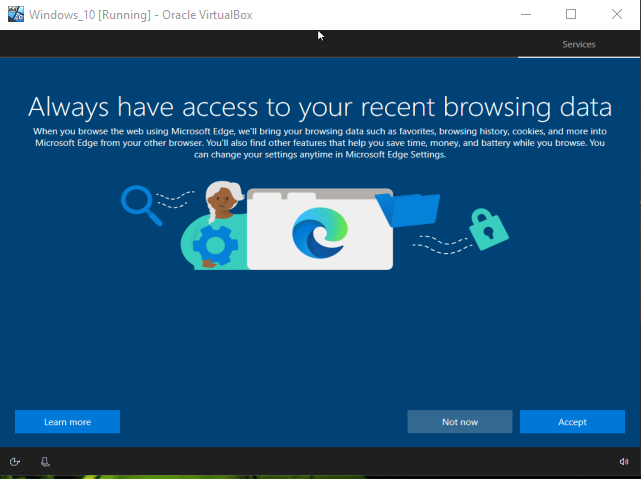This screenshot has width=641, height=479.
Task: Maximize the VirtualBox window
Action: [x=571, y=14]
